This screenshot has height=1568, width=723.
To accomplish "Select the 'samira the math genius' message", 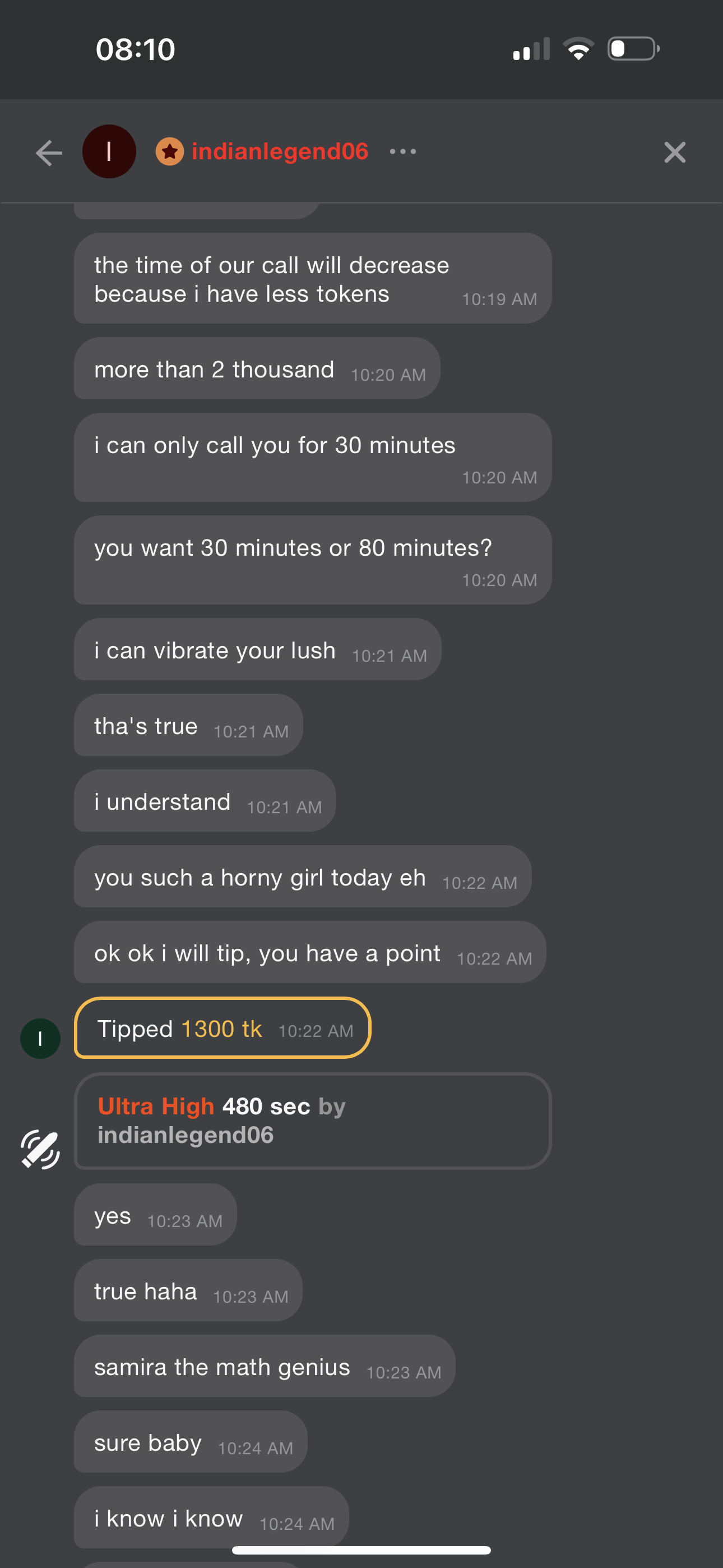I will (x=265, y=1366).
